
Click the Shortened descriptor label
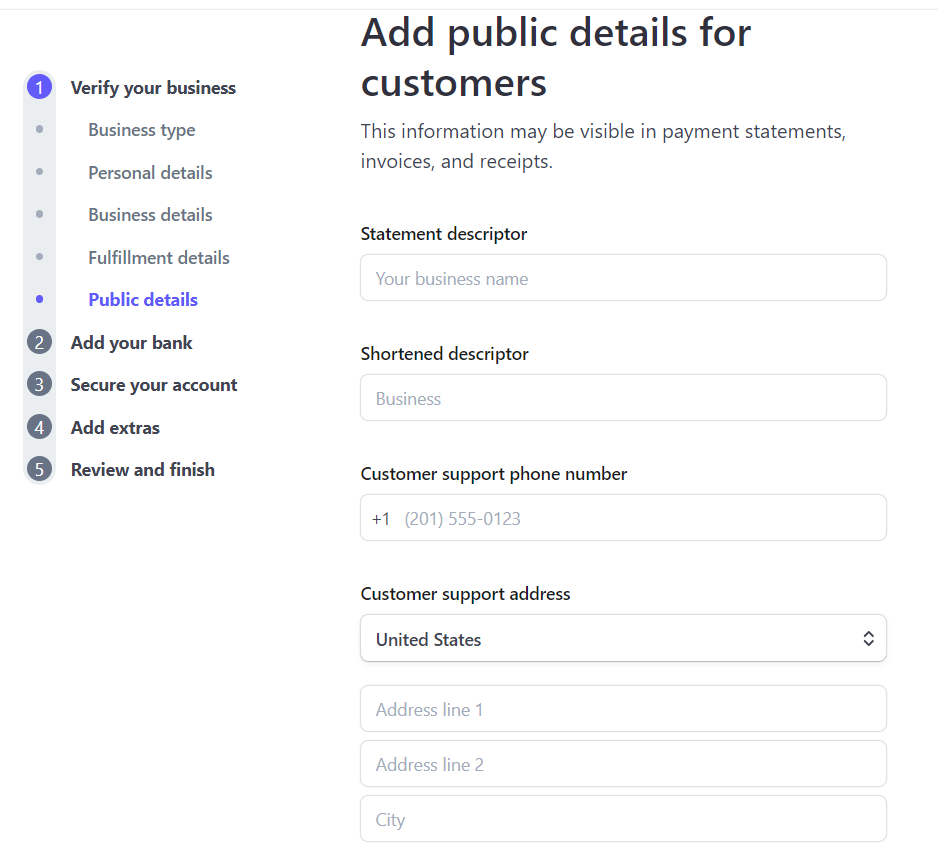pyautogui.click(x=444, y=354)
